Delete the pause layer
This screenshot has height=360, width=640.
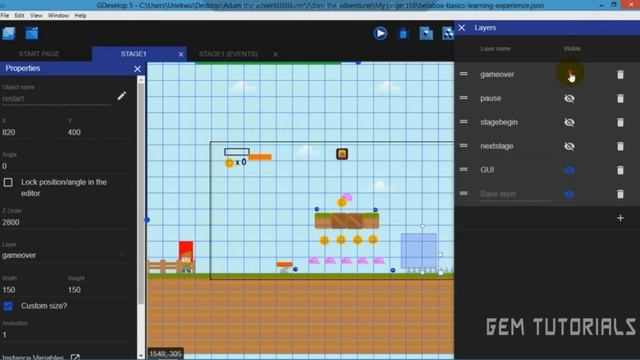coord(620,98)
